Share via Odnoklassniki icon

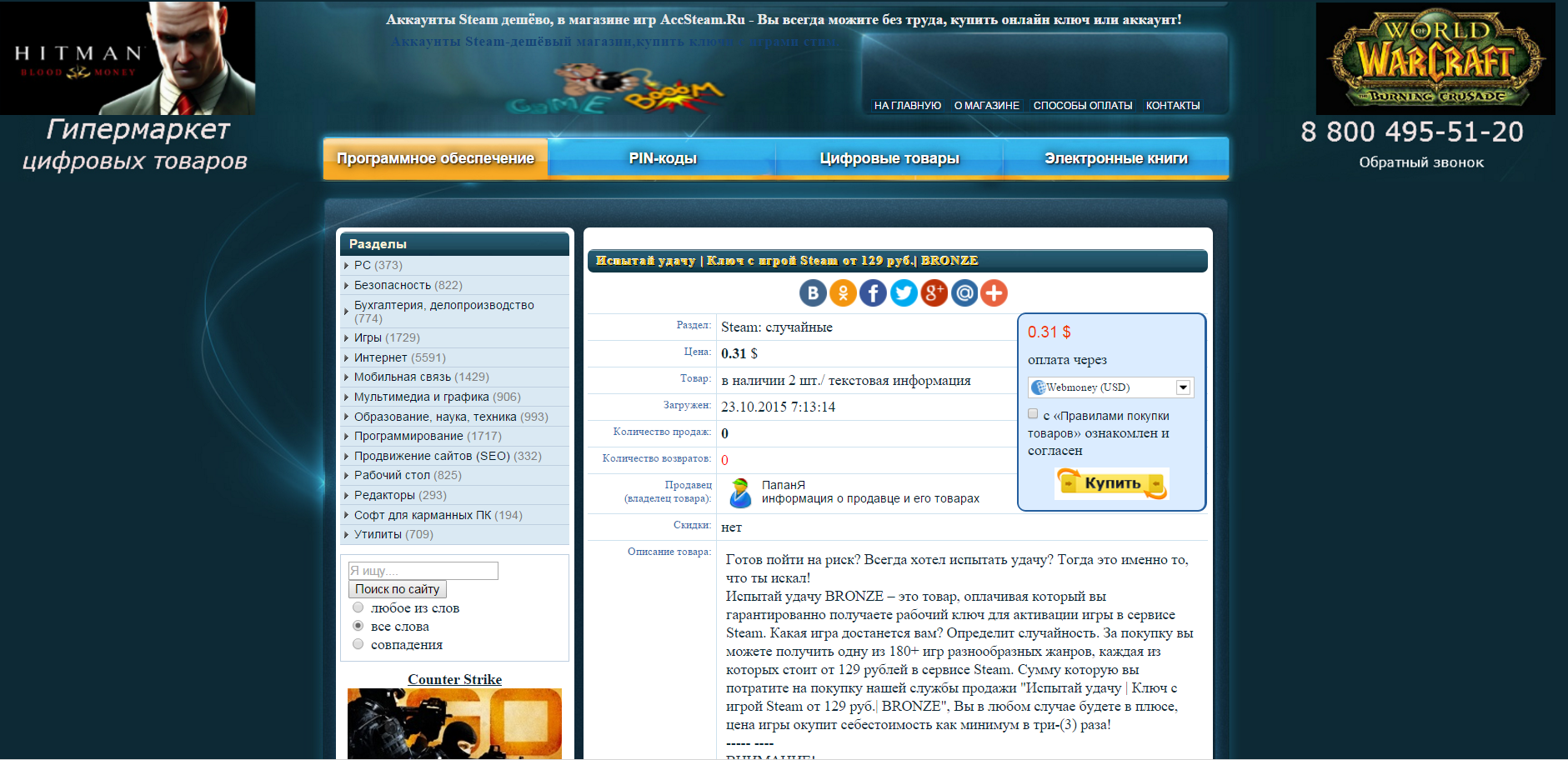[x=843, y=292]
